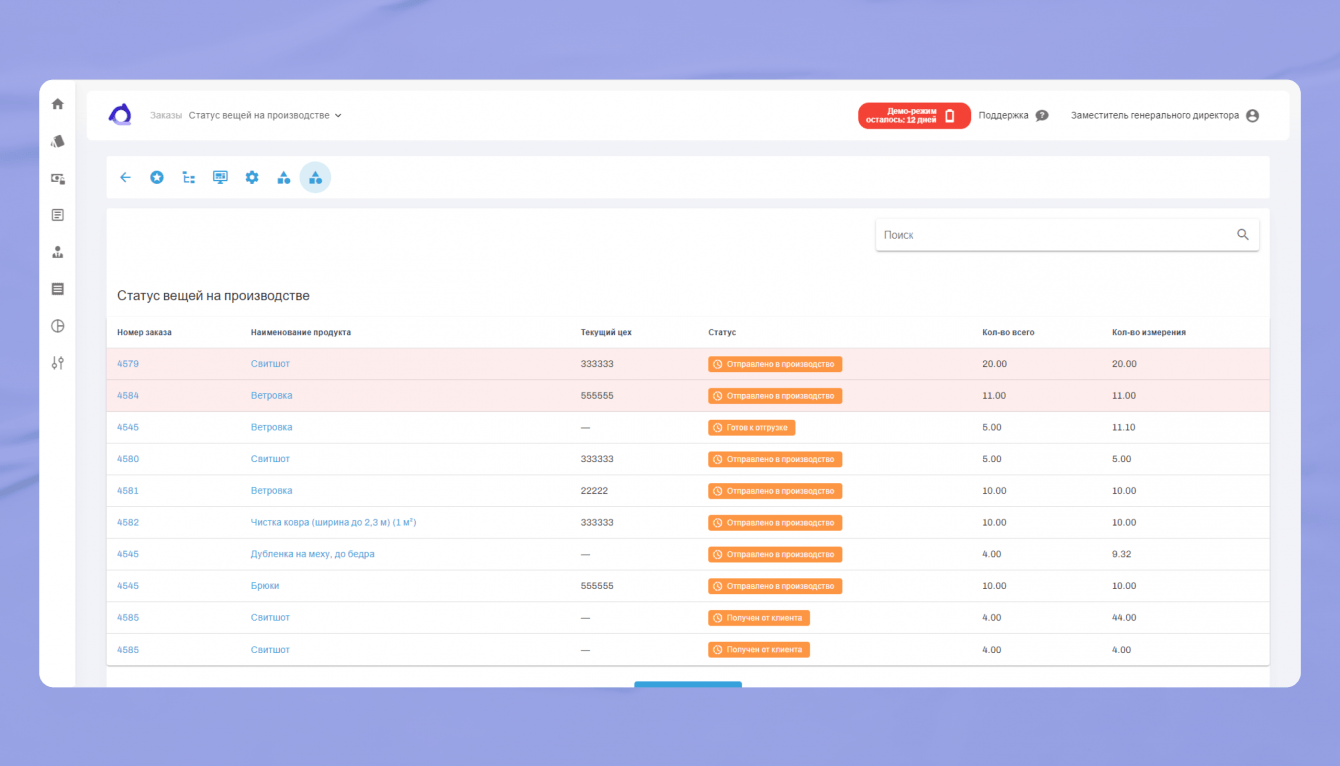The image size is (1340, 766).
Task: Open order number 4581
Action: [128, 491]
